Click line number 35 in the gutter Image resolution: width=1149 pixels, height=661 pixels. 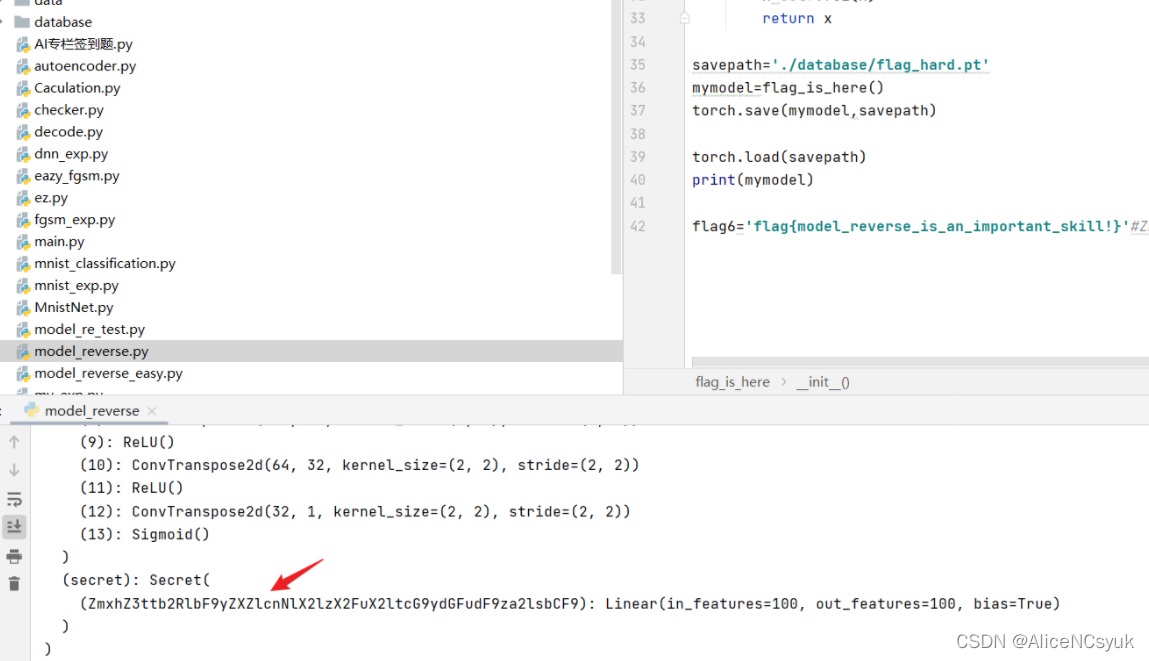pyautogui.click(x=638, y=64)
